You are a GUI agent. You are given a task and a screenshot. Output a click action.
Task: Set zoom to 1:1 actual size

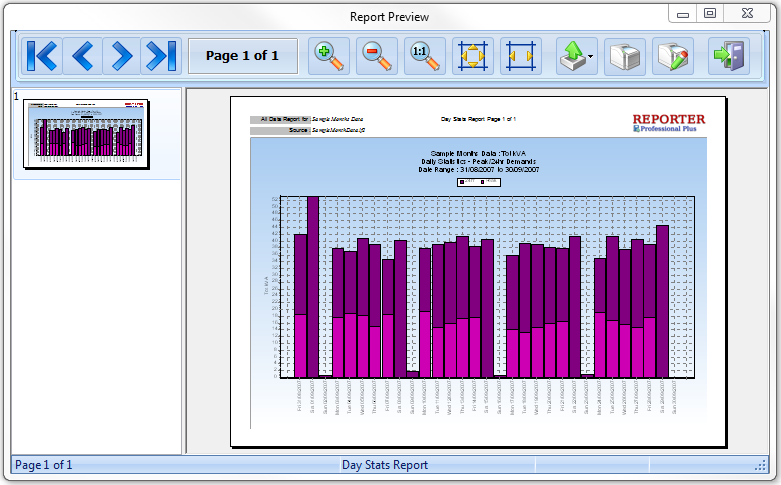click(x=424, y=56)
